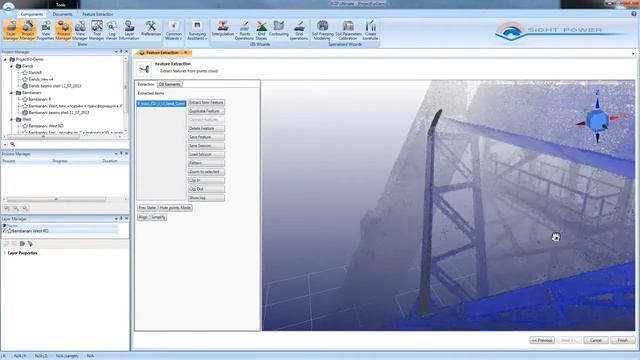Open Soil Parameters Calibration wizard
The height and width of the screenshot is (360, 640).
coord(348,30)
